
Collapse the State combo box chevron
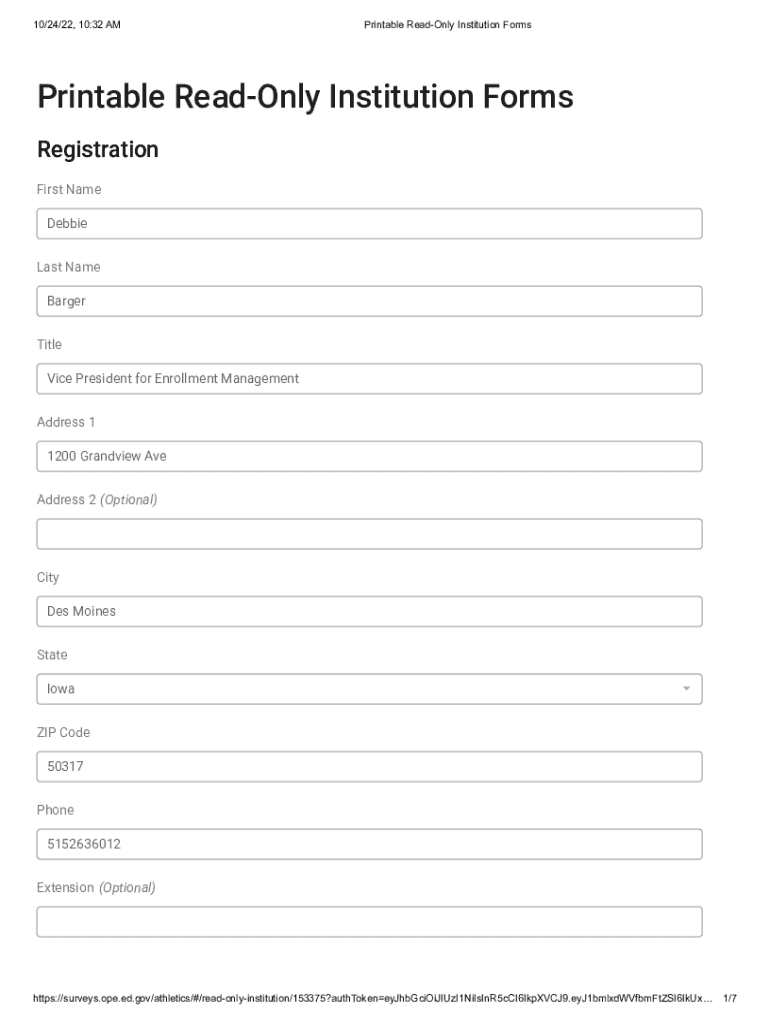[687, 688]
